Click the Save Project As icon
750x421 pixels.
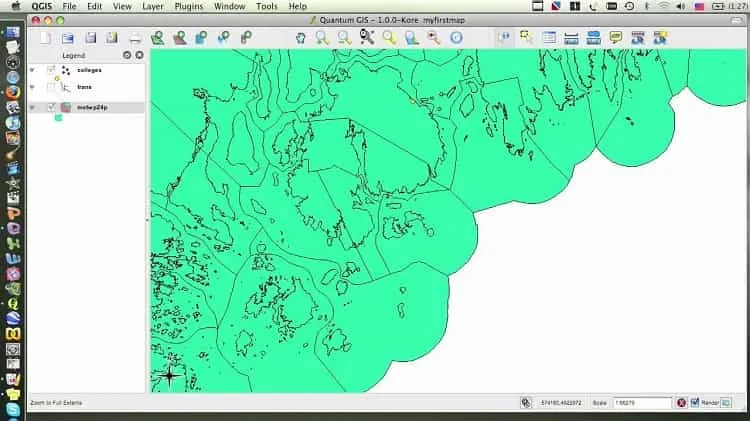[112, 38]
